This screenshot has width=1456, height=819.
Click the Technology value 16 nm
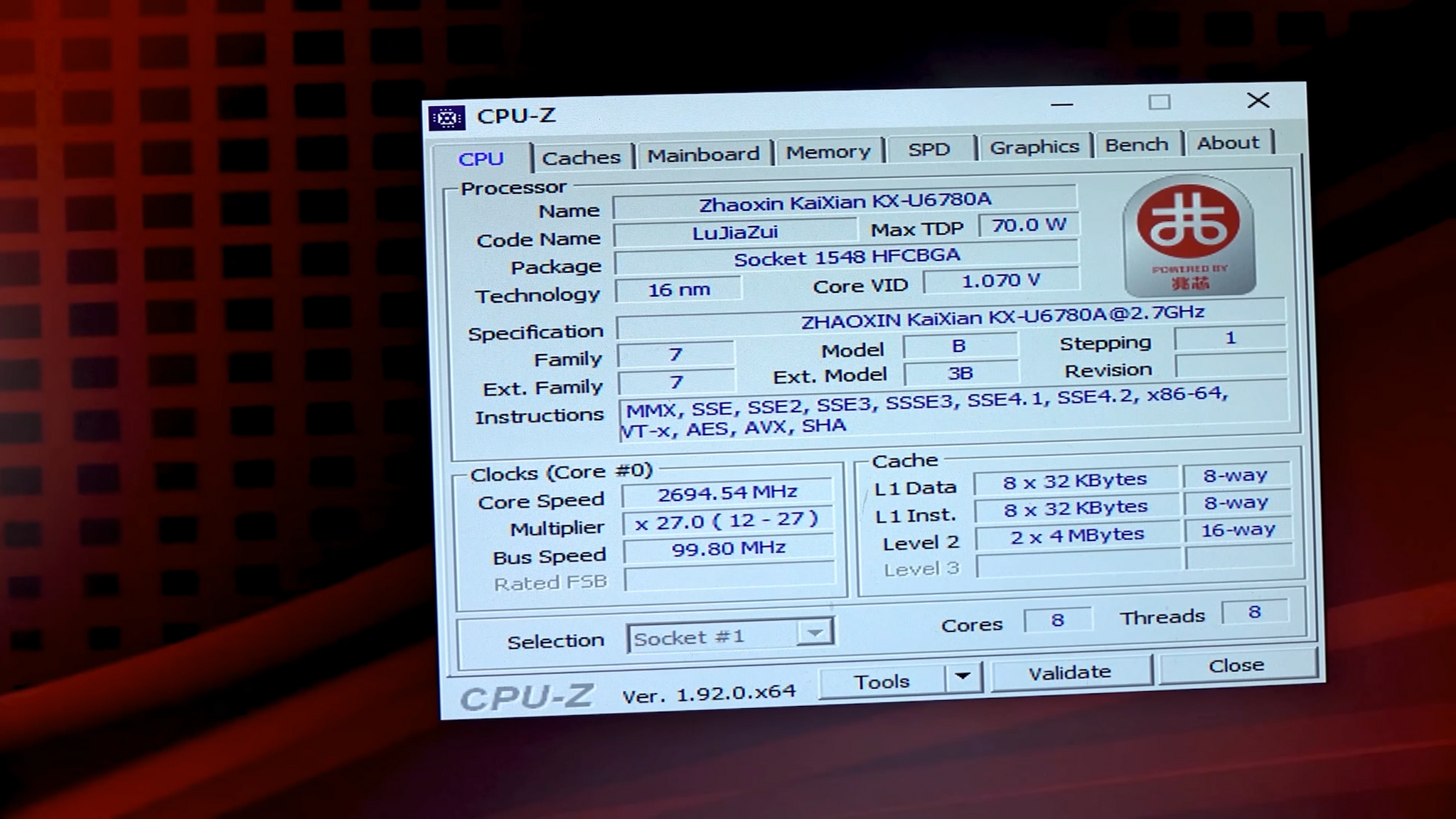[x=678, y=289]
